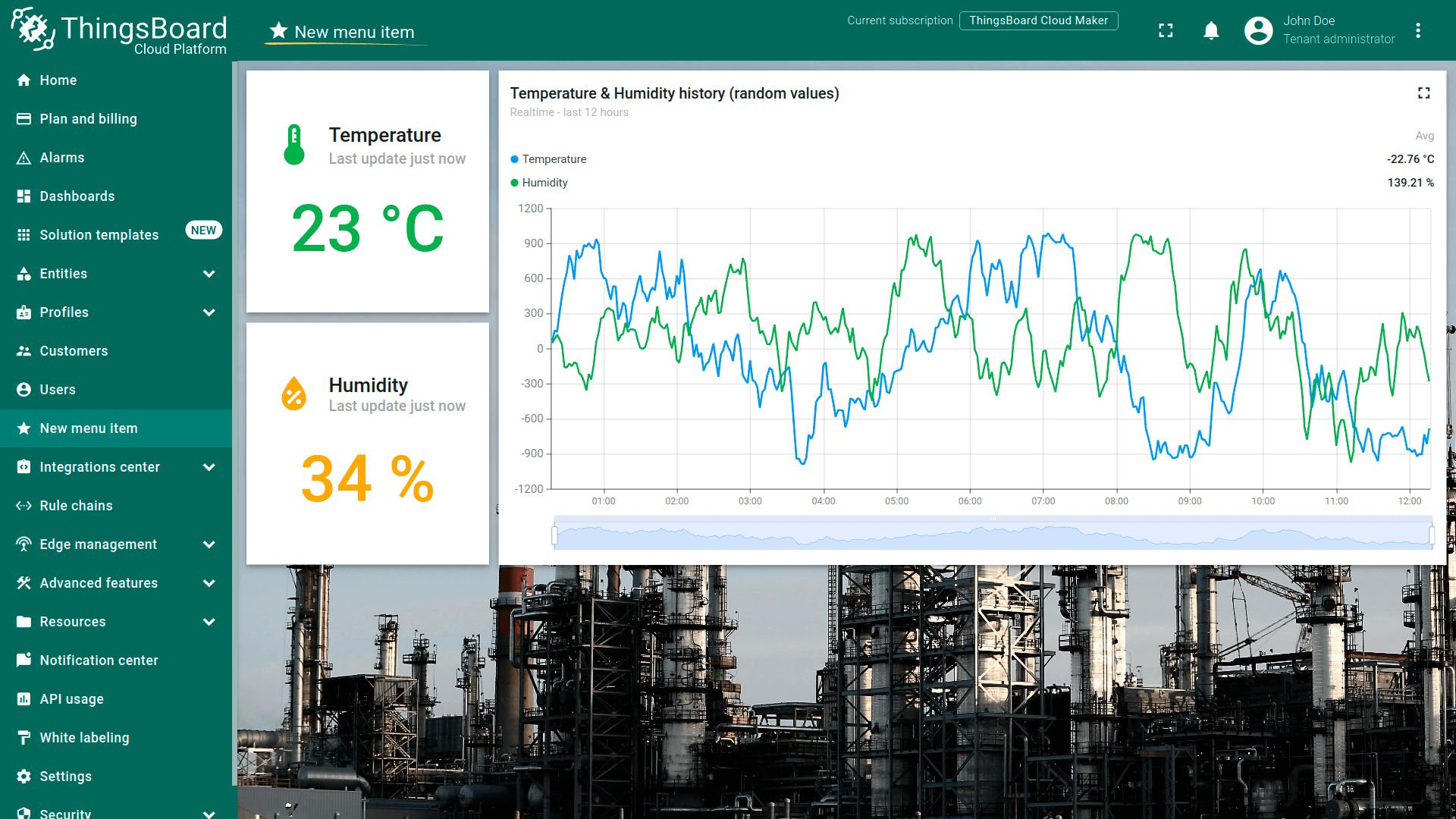Viewport: 1456px width, 819px height.
Task: Expand the Integrations center submenu
Action: click(x=209, y=467)
